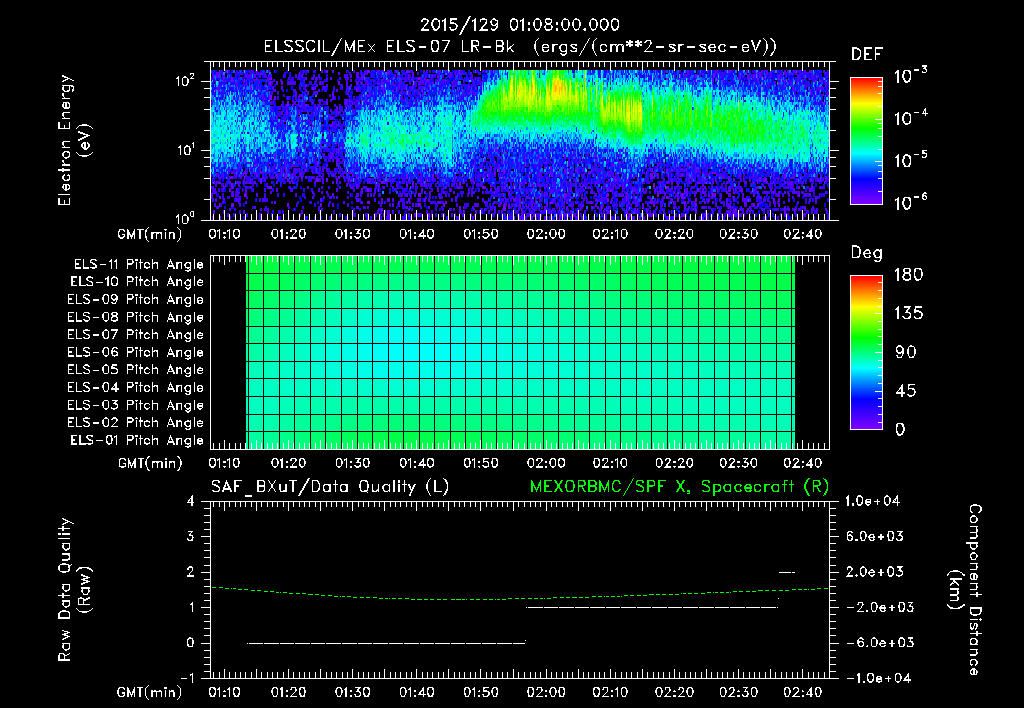Click the Component Distance (km) axis label
The image size is (1024, 708).
965,590
